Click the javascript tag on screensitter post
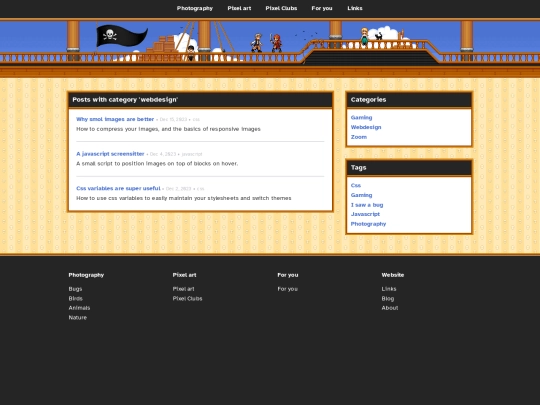Image resolution: width=540 pixels, height=405 pixels. (x=192, y=154)
